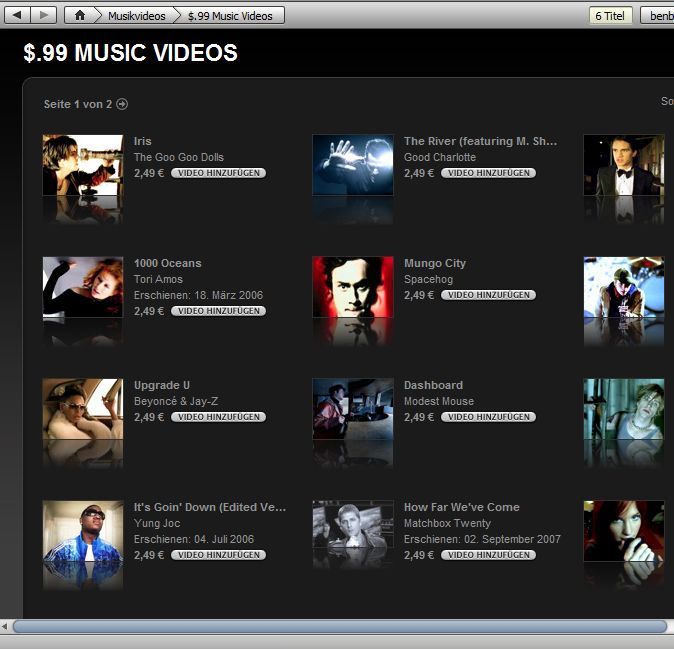674x649 pixels.
Task: Add the Dashboard video
Action: 488,417
